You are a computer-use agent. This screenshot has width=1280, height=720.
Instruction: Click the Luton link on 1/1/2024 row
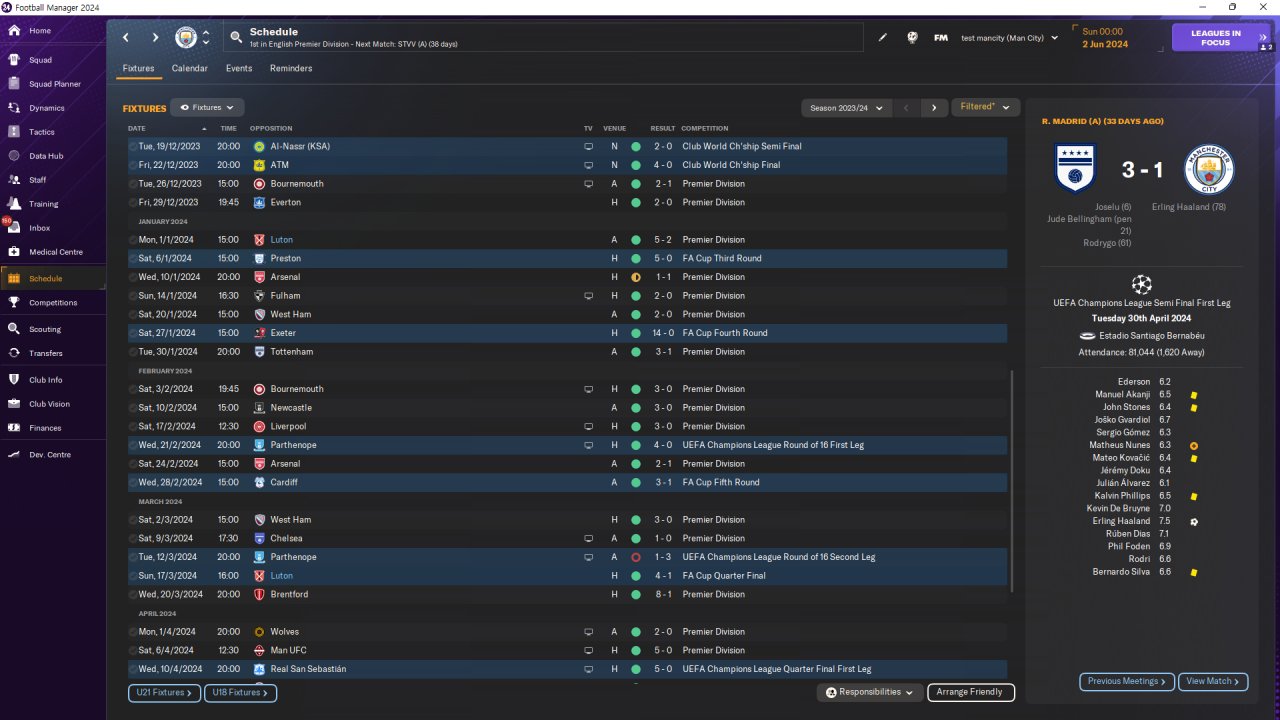click(281, 240)
